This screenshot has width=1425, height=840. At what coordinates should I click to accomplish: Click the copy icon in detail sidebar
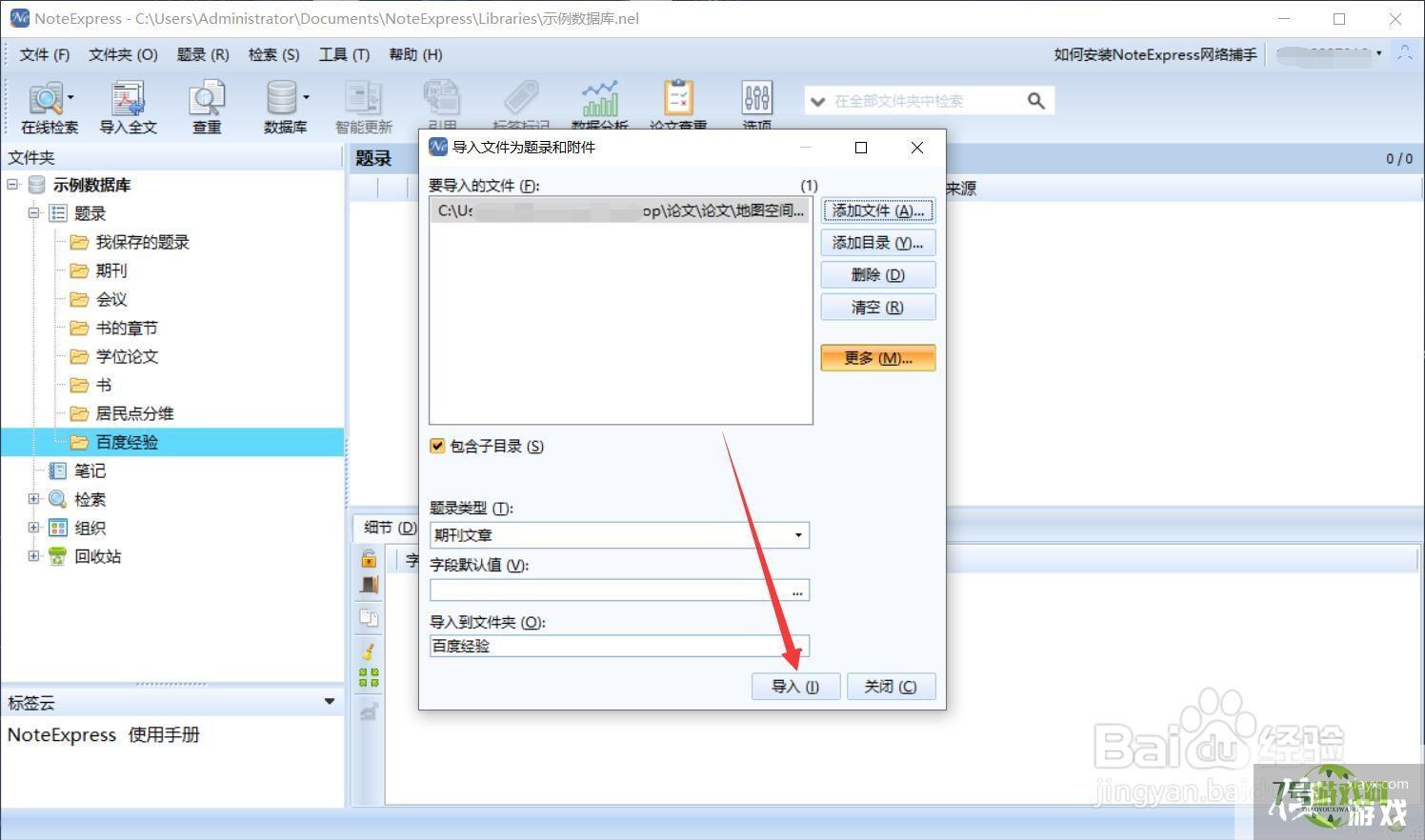369,618
